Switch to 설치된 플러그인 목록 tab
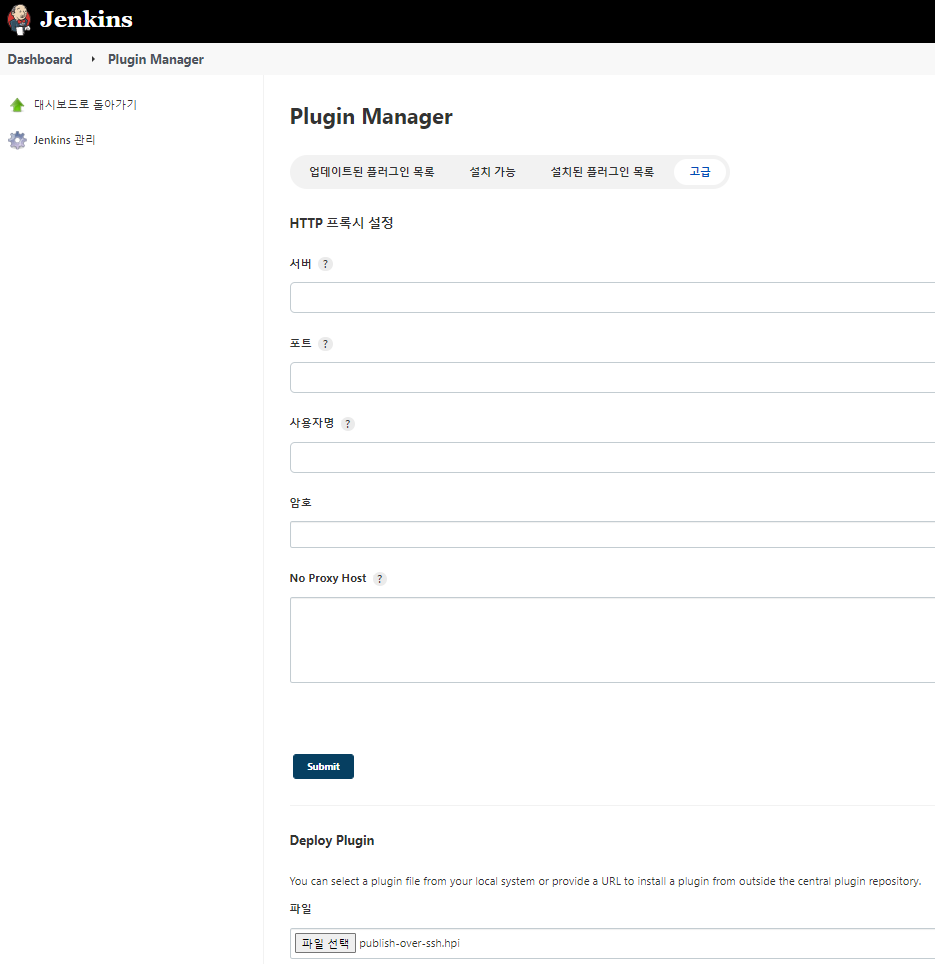Viewport: 935px width, 964px height. point(602,172)
